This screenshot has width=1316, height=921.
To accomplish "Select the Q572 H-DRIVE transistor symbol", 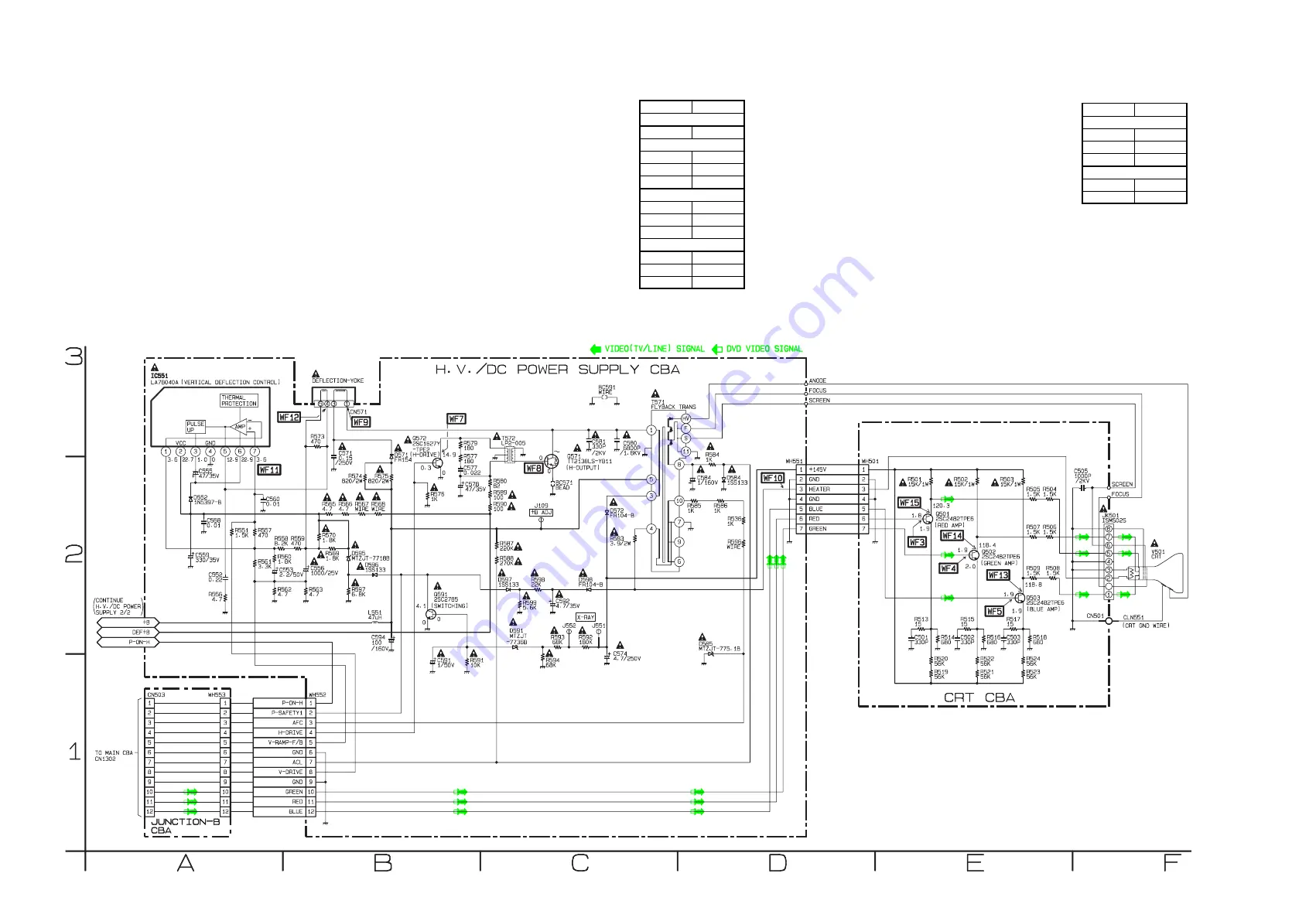I will (x=438, y=462).
